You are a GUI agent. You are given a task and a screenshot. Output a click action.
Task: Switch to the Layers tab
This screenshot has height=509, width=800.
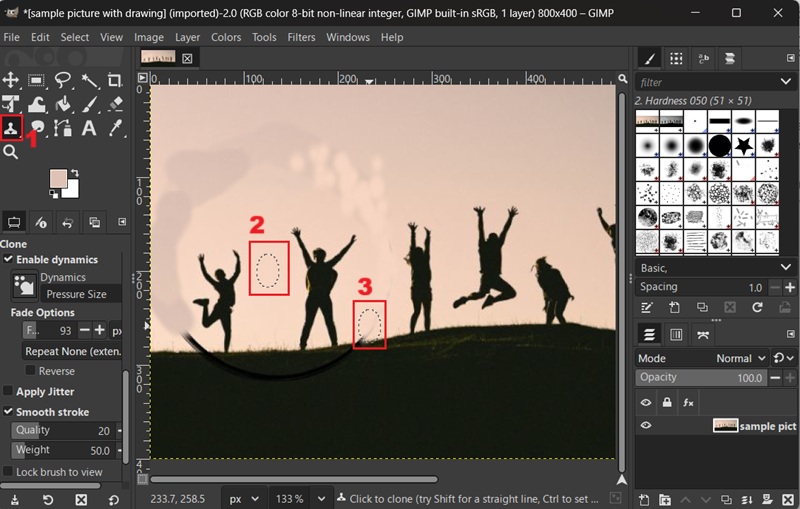tap(649, 335)
